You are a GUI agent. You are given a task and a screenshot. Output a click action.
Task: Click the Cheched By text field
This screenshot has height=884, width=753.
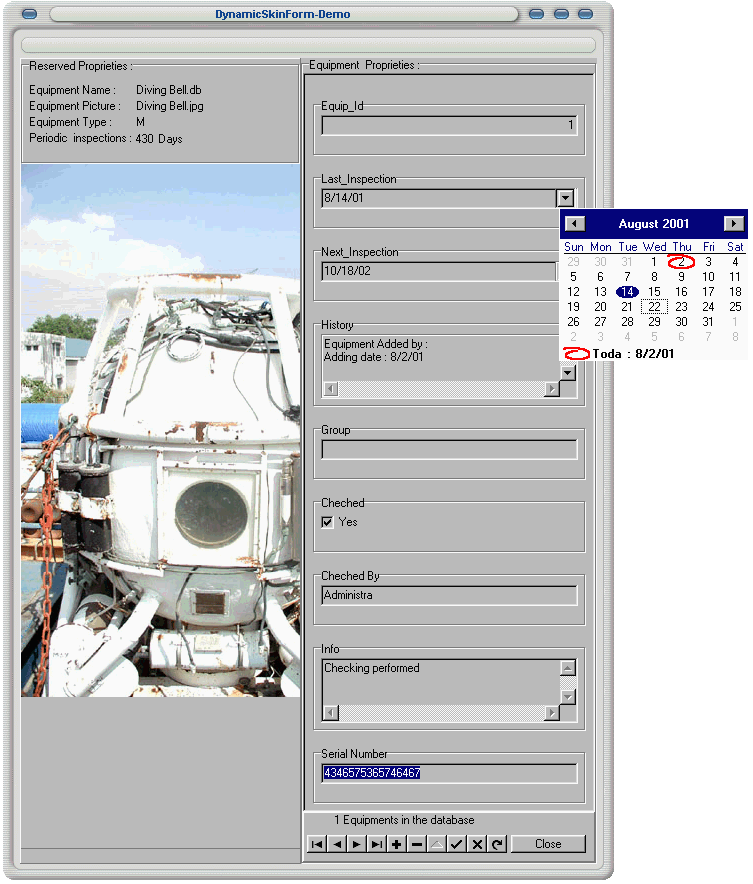pos(449,595)
